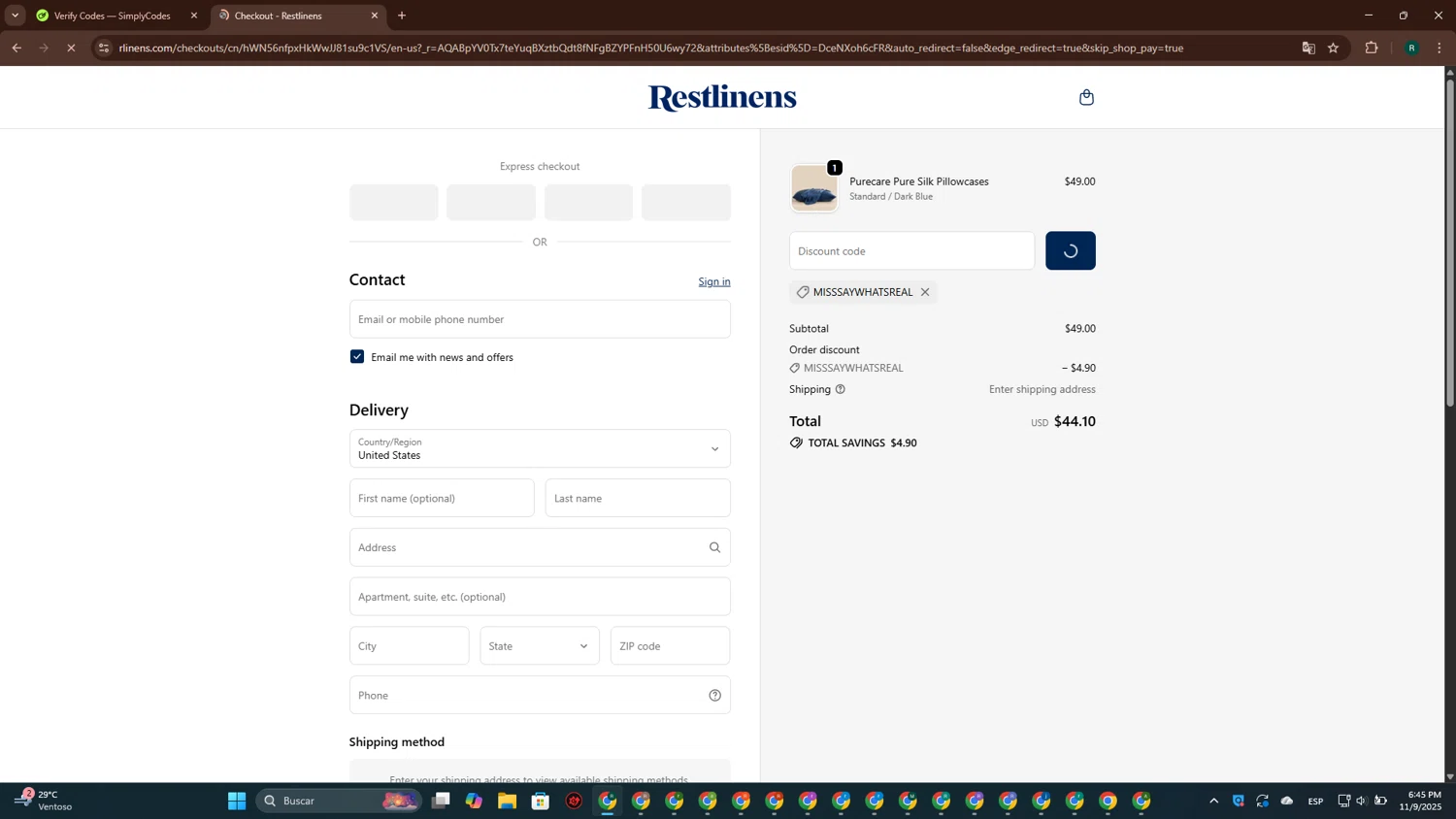Image resolution: width=1456 pixels, height=819 pixels.
Task: Bookmark this page with star icon
Action: tap(1333, 48)
